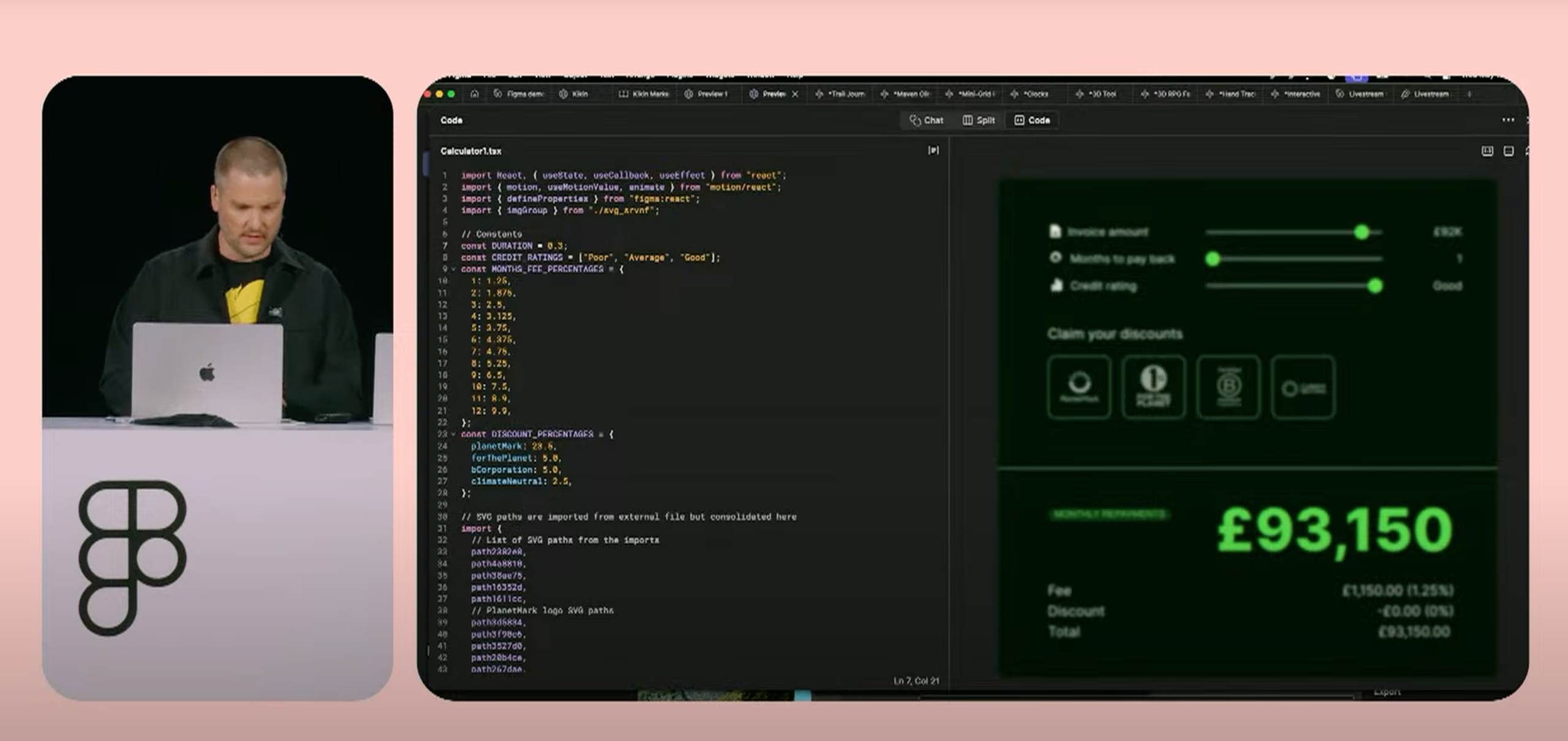Viewport: 1568px width, 741px height.
Task: Collapse the DISCOUNT_PERCENTAGES code block
Action: [453, 434]
